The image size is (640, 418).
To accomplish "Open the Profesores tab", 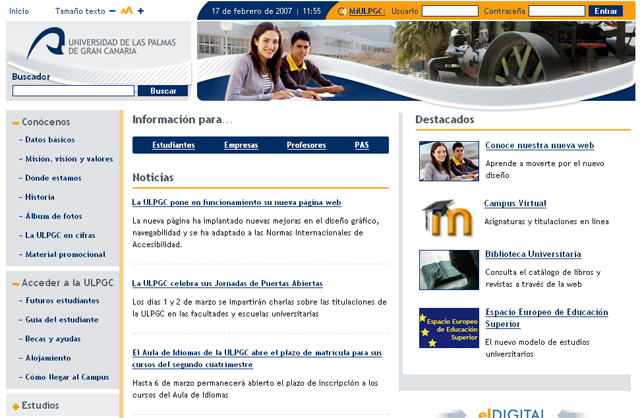I will [x=306, y=145].
